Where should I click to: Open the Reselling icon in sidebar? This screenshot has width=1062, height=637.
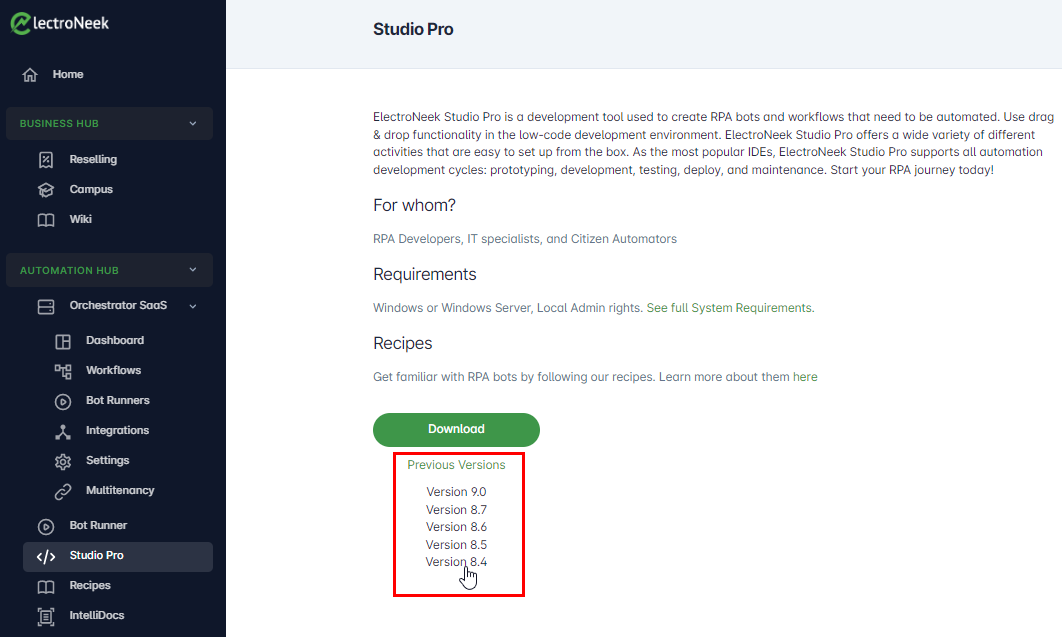pyautogui.click(x=45, y=160)
